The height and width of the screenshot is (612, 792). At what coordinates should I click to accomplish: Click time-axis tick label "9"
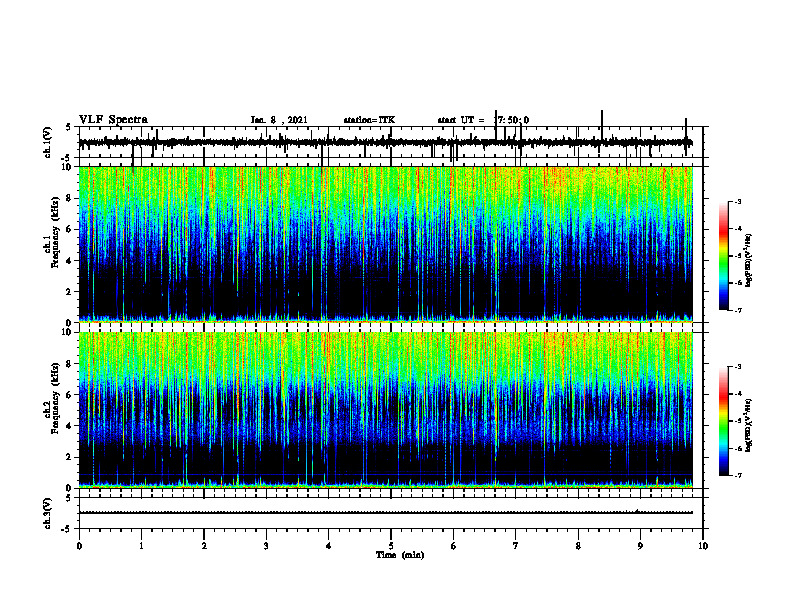pyautogui.click(x=640, y=546)
